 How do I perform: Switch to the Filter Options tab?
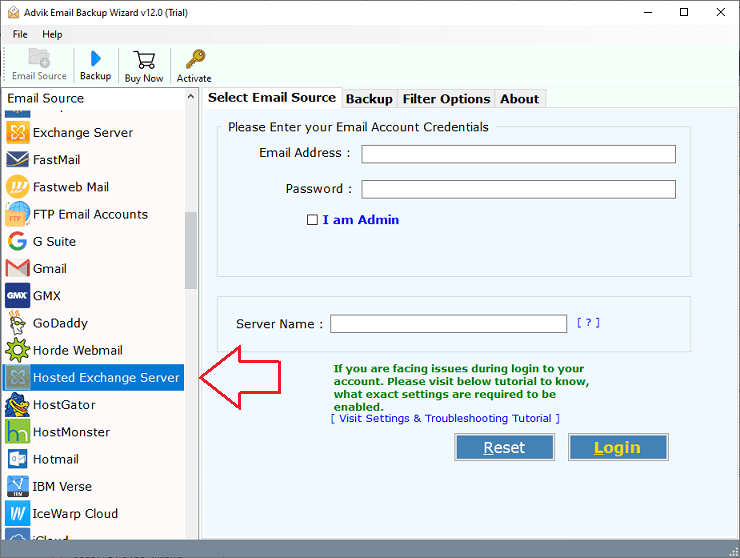tap(446, 99)
